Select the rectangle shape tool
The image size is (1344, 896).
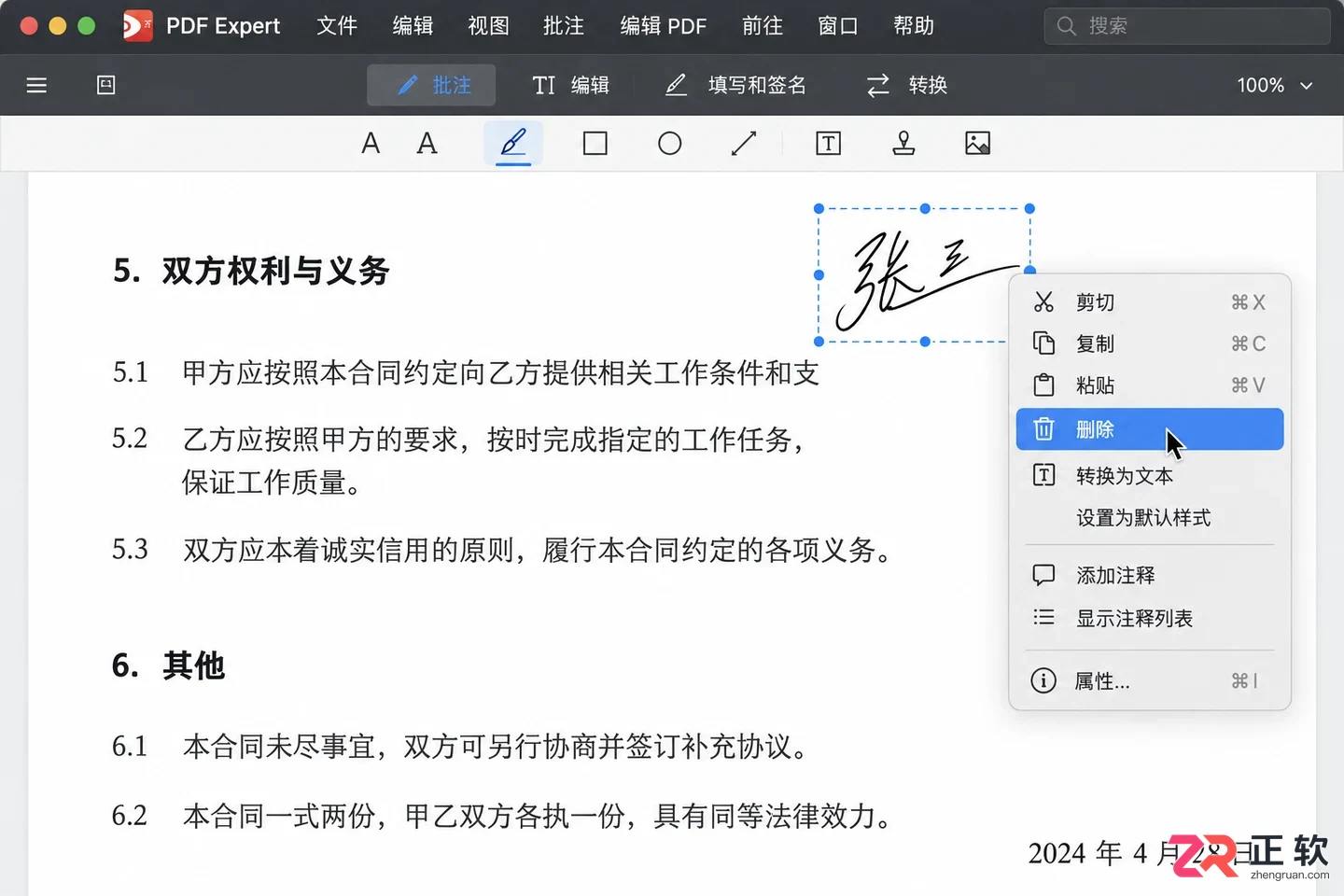point(595,144)
